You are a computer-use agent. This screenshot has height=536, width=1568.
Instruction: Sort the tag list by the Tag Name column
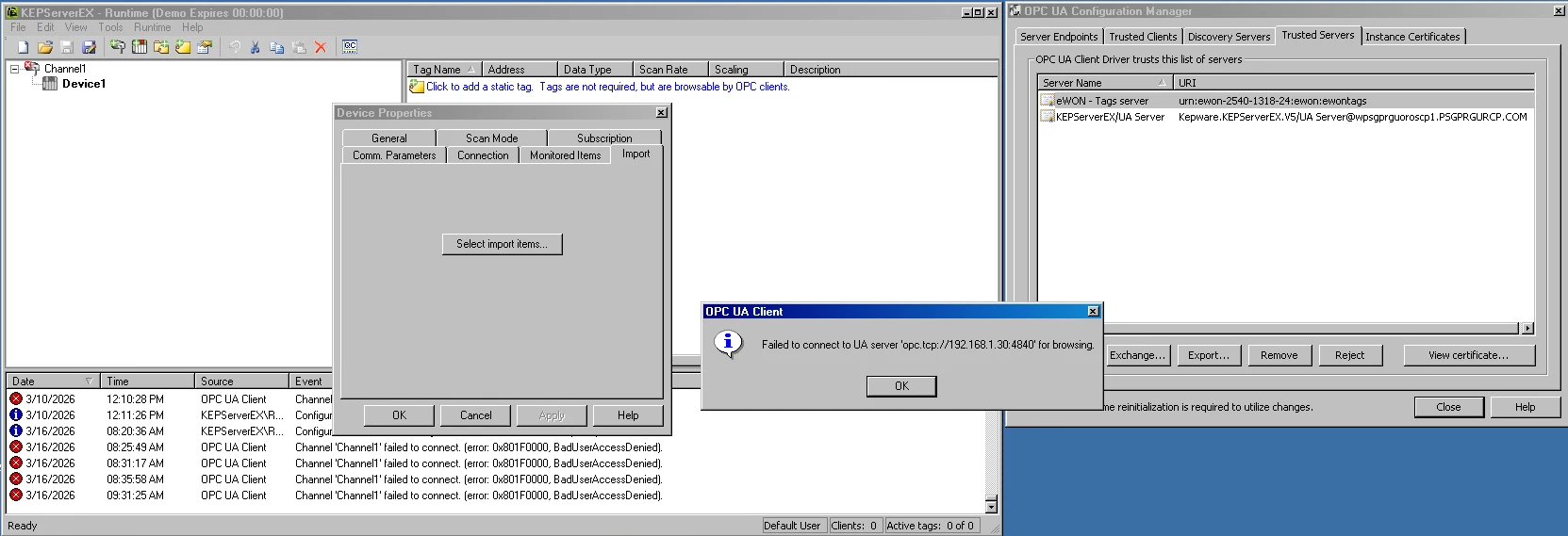pyautogui.click(x=444, y=70)
